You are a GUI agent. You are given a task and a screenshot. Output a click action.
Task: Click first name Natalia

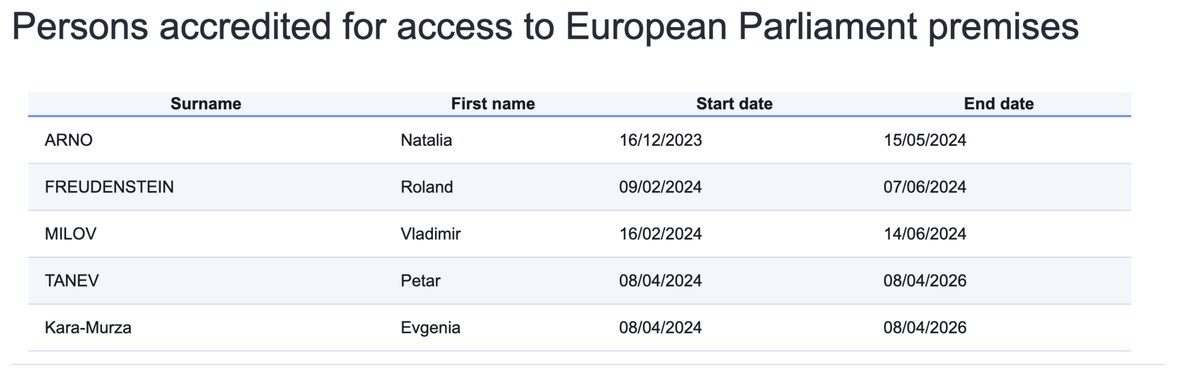tap(426, 140)
